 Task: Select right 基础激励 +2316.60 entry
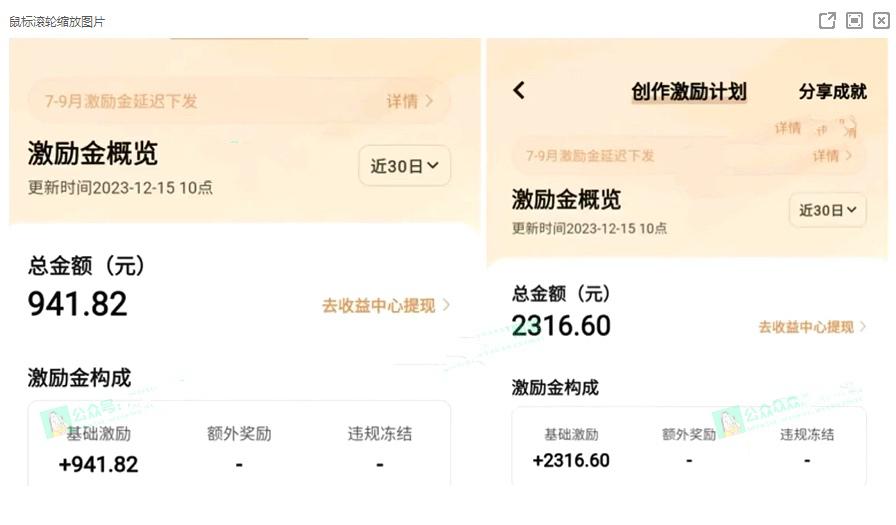pyautogui.click(x=571, y=448)
